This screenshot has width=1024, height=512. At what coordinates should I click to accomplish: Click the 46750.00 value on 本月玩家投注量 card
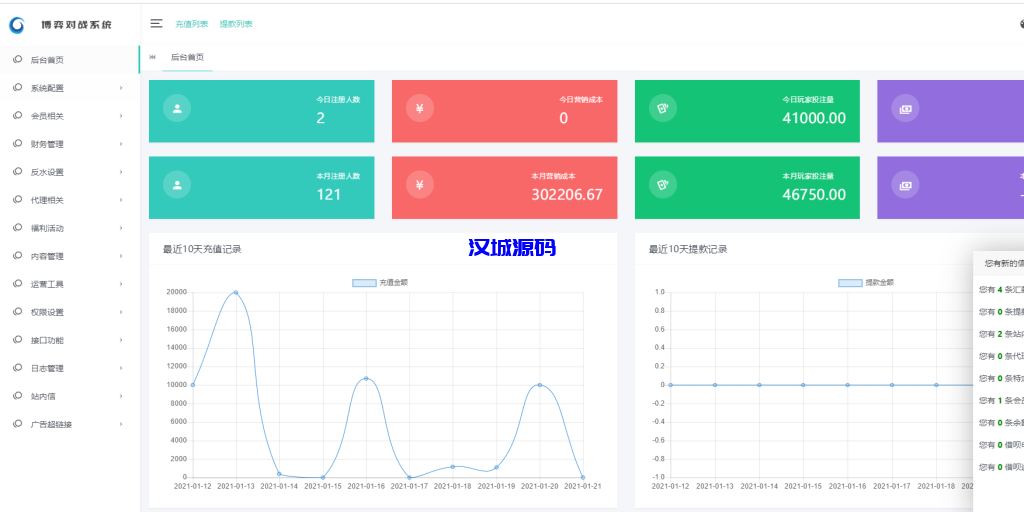click(x=814, y=195)
